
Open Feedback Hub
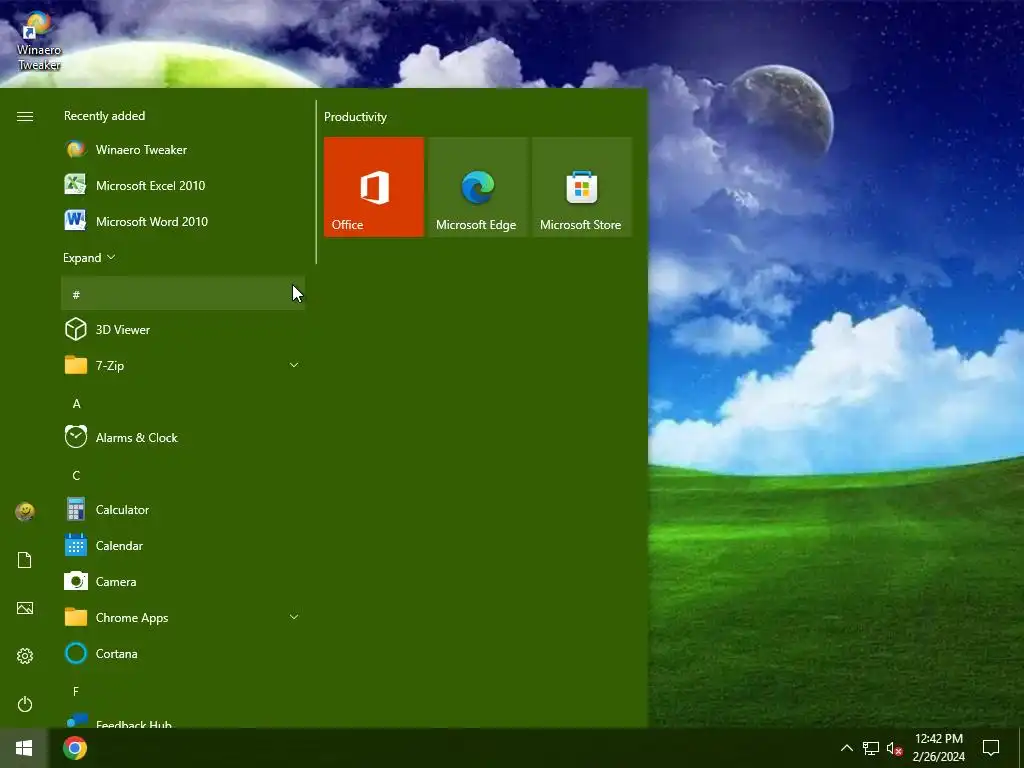coord(183,721)
